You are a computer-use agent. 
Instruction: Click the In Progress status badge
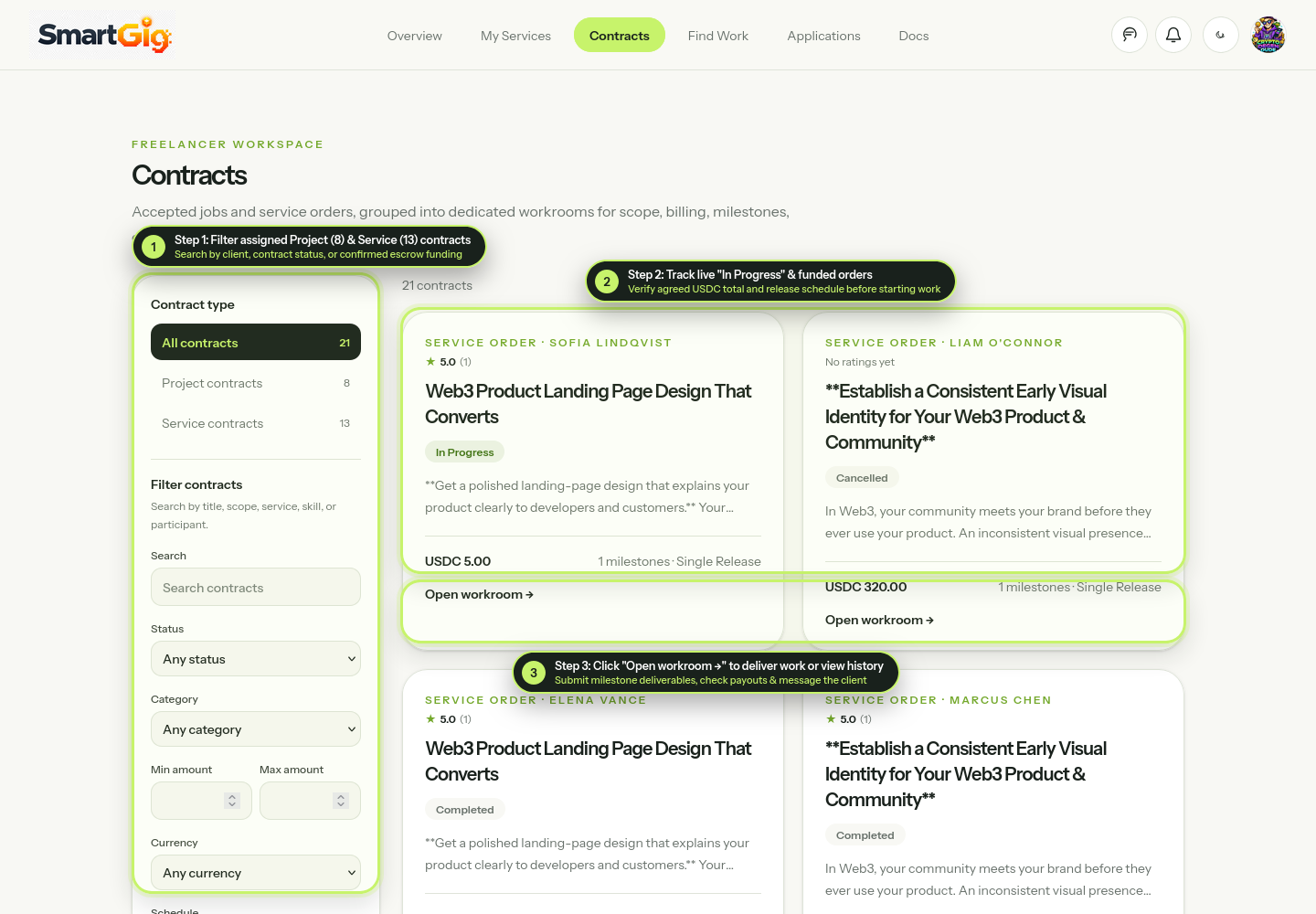(x=464, y=452)
